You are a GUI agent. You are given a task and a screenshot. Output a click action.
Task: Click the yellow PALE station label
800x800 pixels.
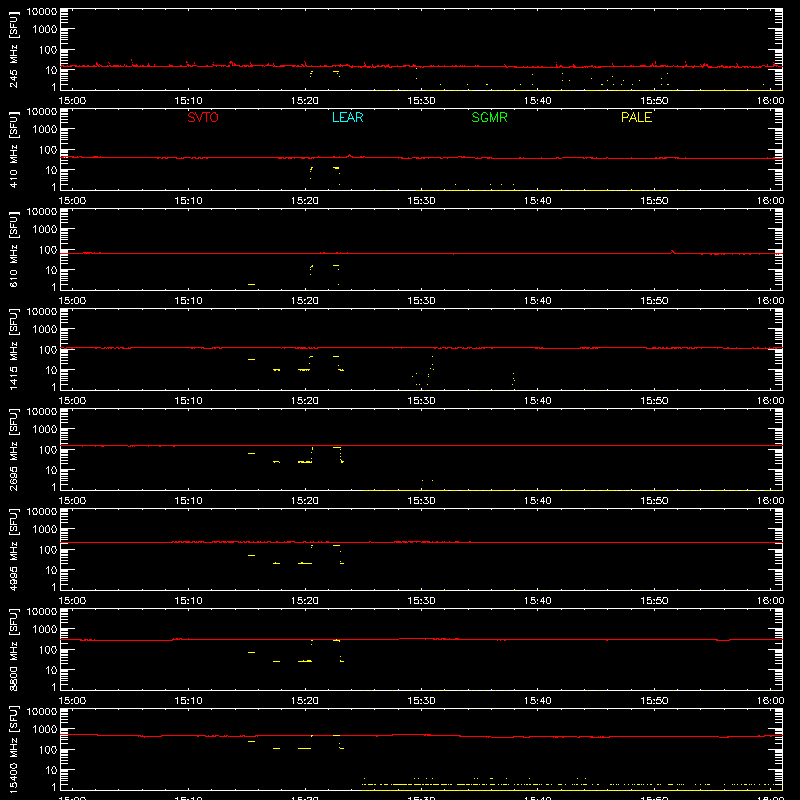click(636, 117)
